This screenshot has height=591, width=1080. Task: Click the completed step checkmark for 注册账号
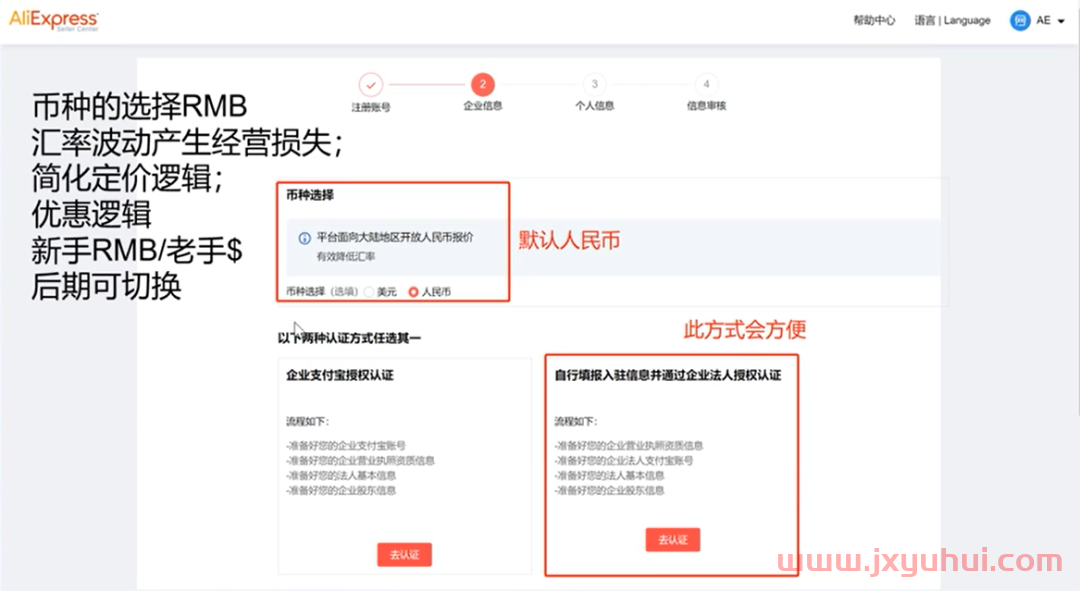click(371, 85)
